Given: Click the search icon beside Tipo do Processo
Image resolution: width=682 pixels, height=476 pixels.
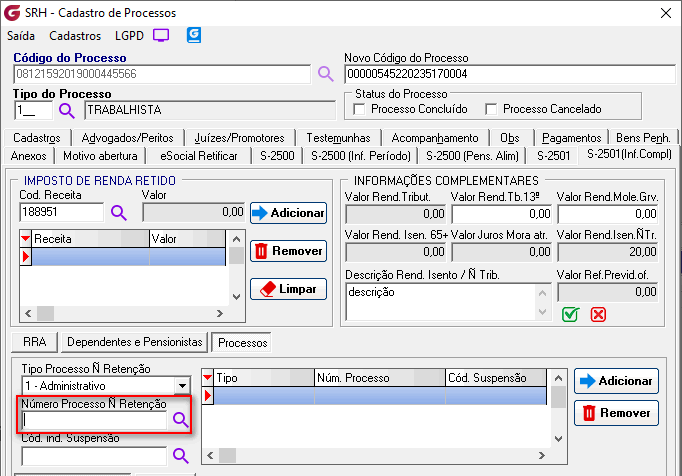Looking at the screenshot, I should tap(67, 110).
